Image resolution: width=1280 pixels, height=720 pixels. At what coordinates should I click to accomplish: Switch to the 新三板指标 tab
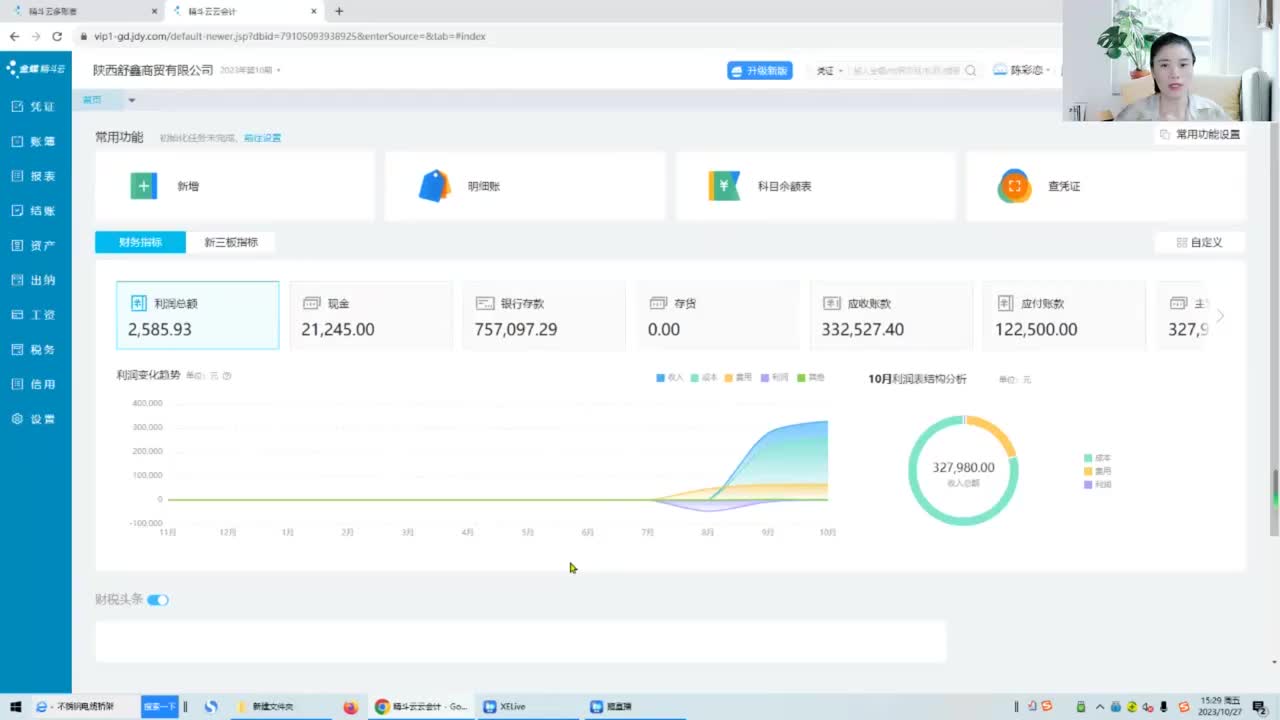click(x=231, y=242)
